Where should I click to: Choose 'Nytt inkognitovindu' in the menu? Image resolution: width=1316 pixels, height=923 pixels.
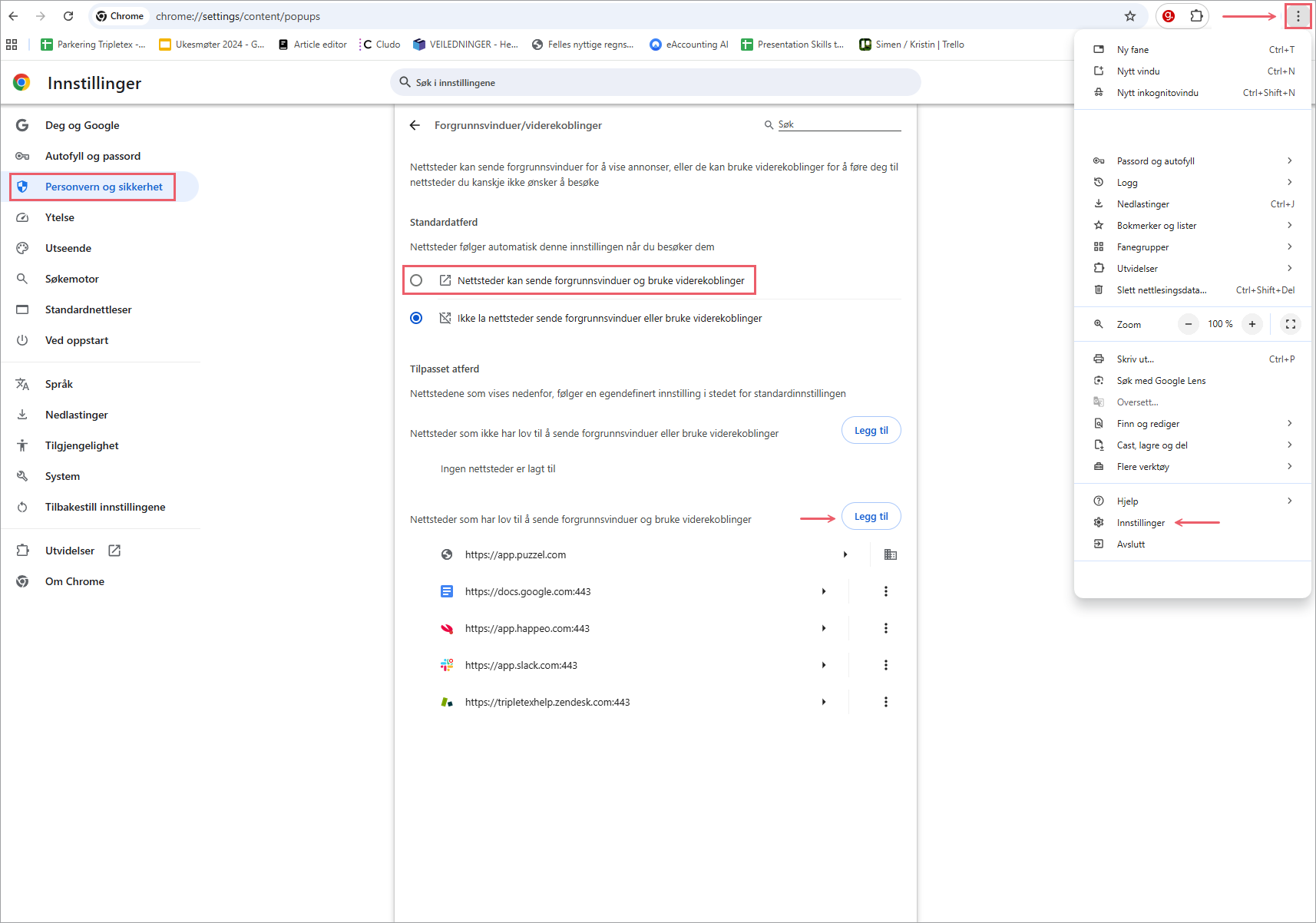click(x=1157, y=93)
